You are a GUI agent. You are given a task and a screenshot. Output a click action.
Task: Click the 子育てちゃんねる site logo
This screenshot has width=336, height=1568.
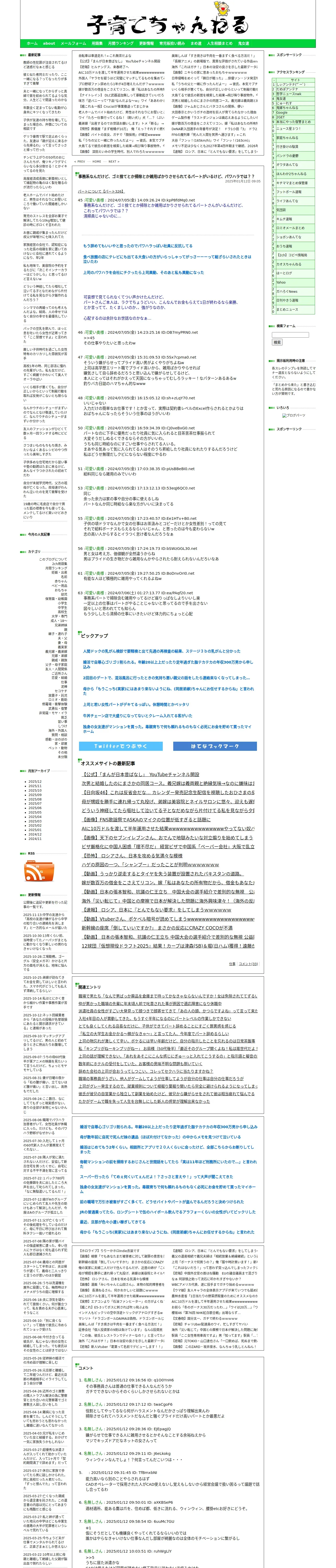pyautogui.click(x=168, y=20)
